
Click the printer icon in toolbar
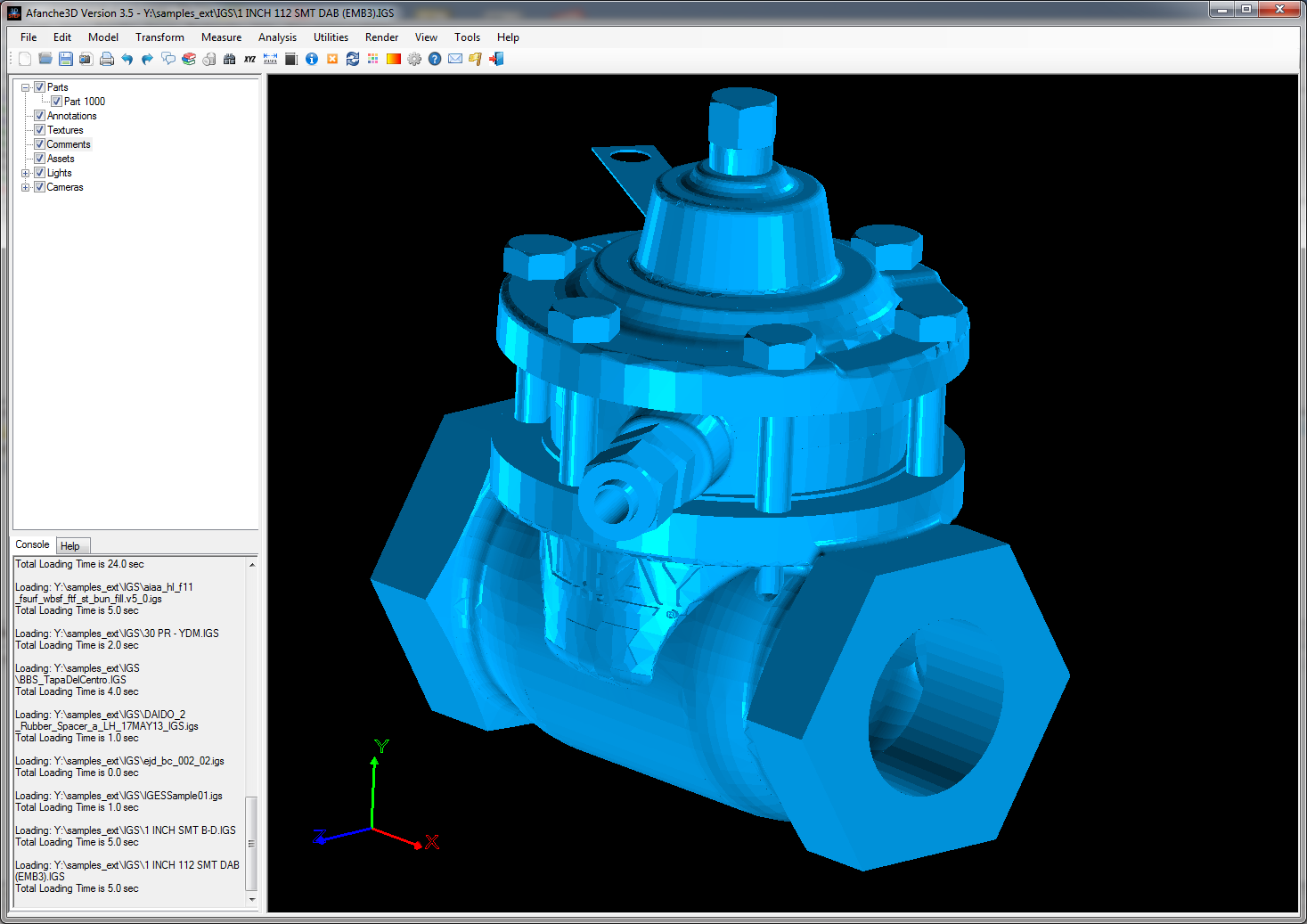(x=107, y=59)
